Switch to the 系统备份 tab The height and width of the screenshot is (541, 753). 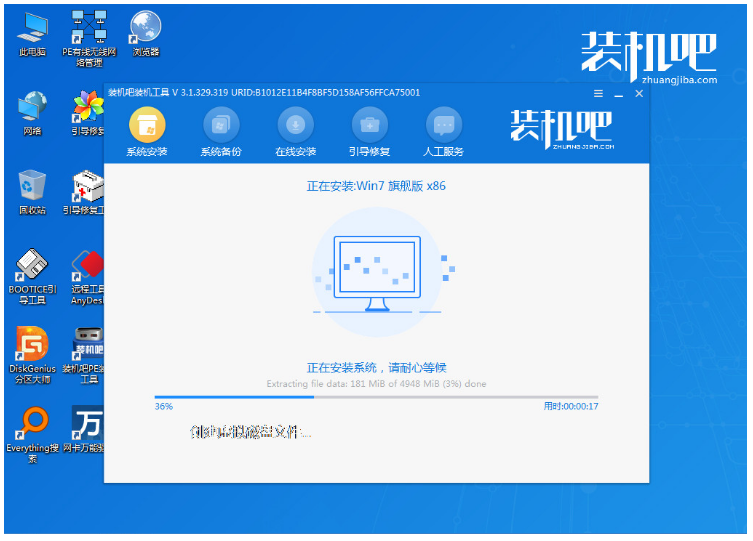pos(221,132)
